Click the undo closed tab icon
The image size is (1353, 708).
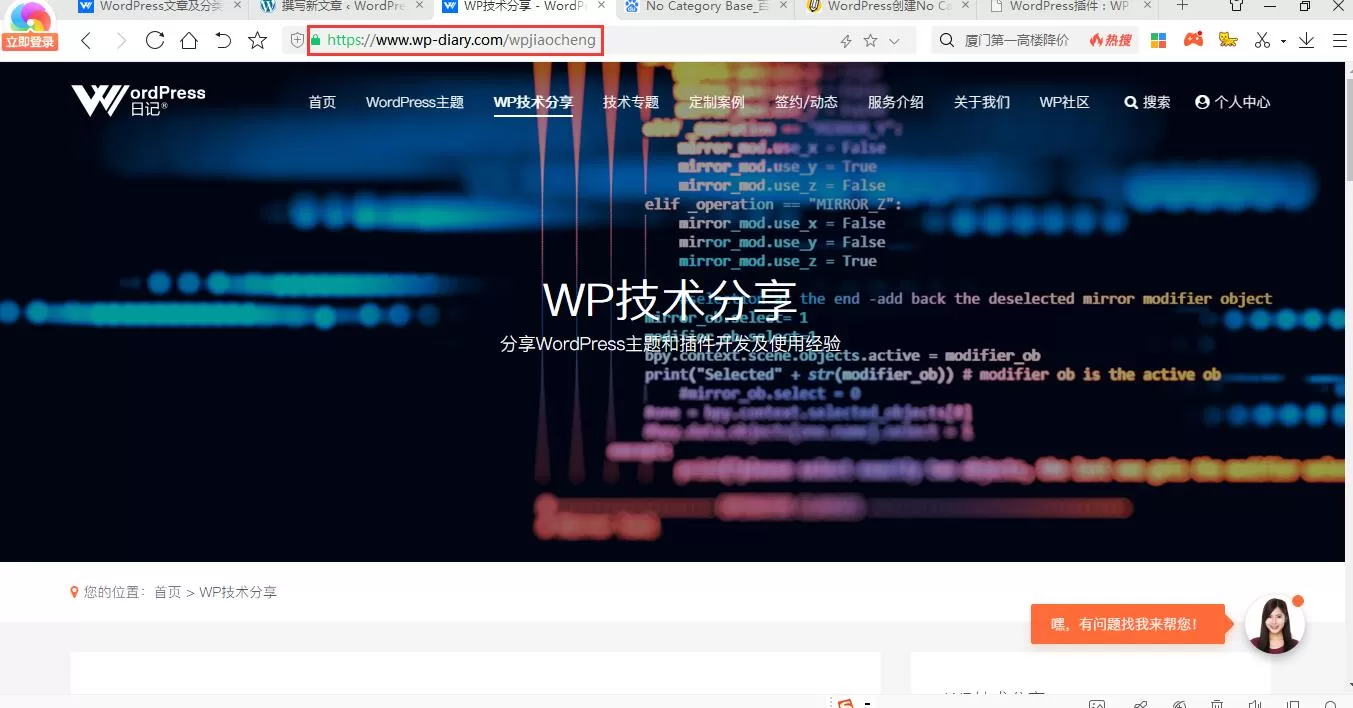[x=223, y=41]
